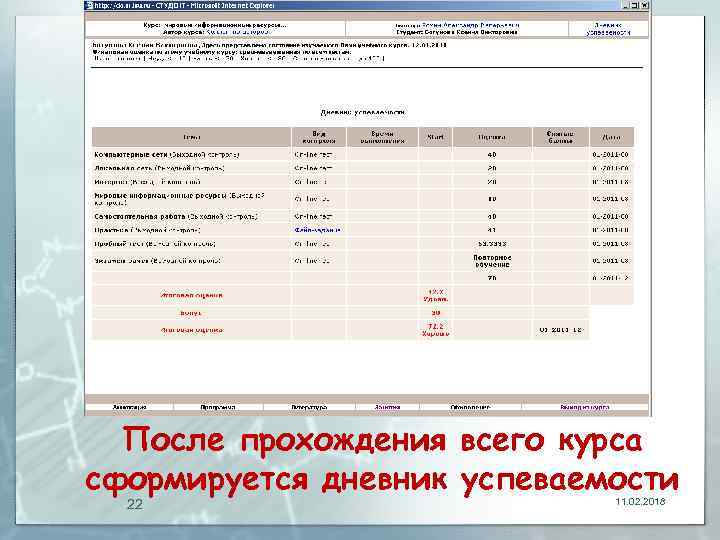This screenshot has width=720, height=540.
Task: Click the Дневник успеваемости page heading
Action: click(363, 112)
